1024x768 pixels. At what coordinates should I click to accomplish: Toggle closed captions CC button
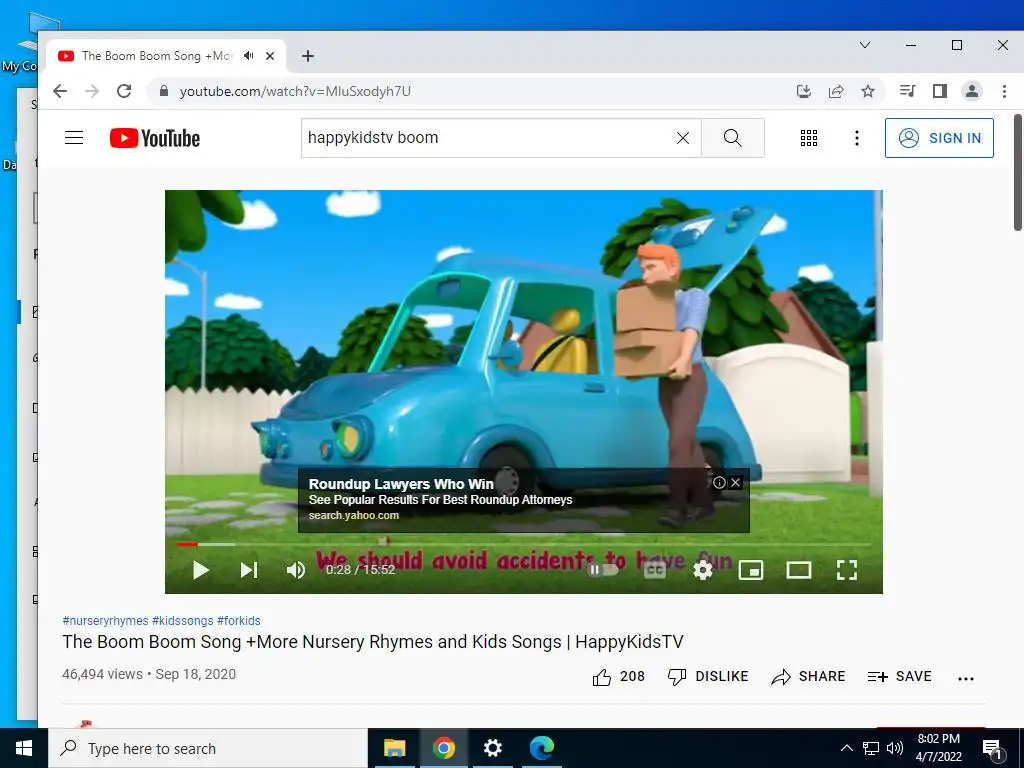pos(654,570)
